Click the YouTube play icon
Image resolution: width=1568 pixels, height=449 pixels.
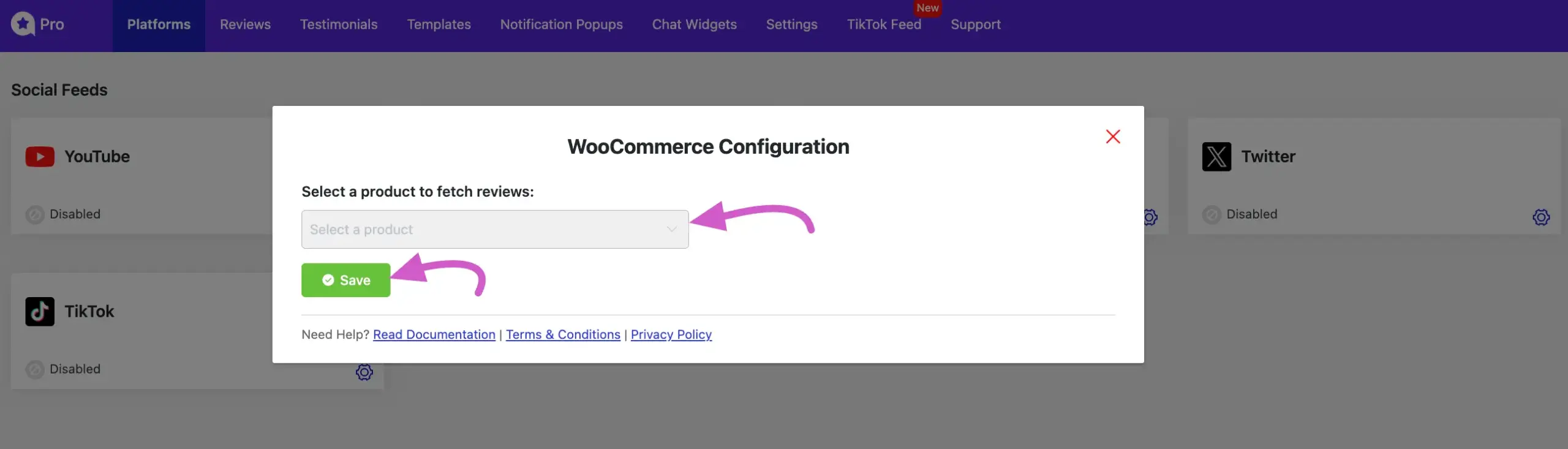click(x=40, y=157)
